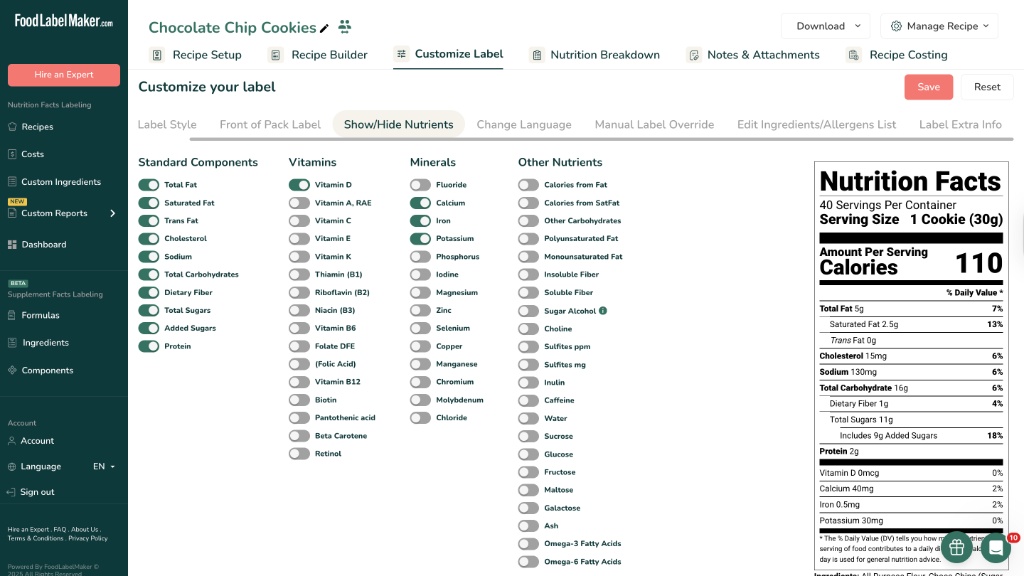Click the horizontal scrollbar under label tabs
1024x576 pixels.
click(600, 139)
